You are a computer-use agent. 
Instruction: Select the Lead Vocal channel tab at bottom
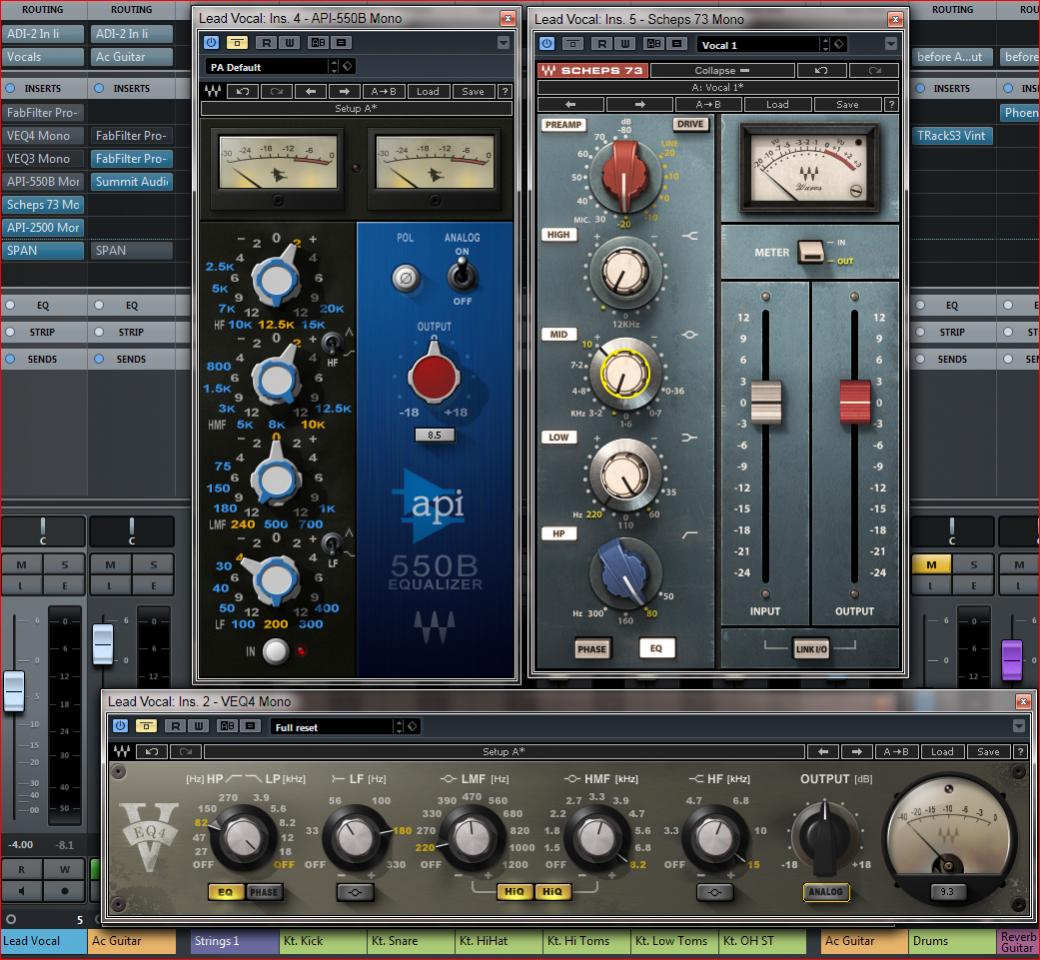tap(43, 941)
